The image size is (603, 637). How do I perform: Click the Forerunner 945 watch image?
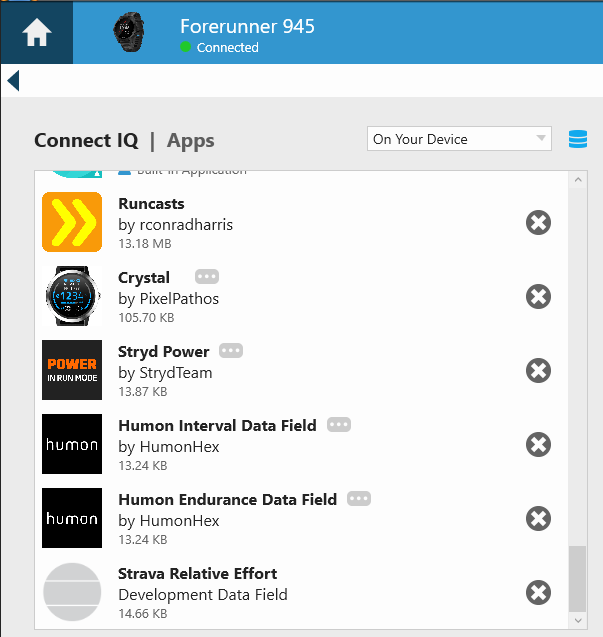(x=129, y=33)
